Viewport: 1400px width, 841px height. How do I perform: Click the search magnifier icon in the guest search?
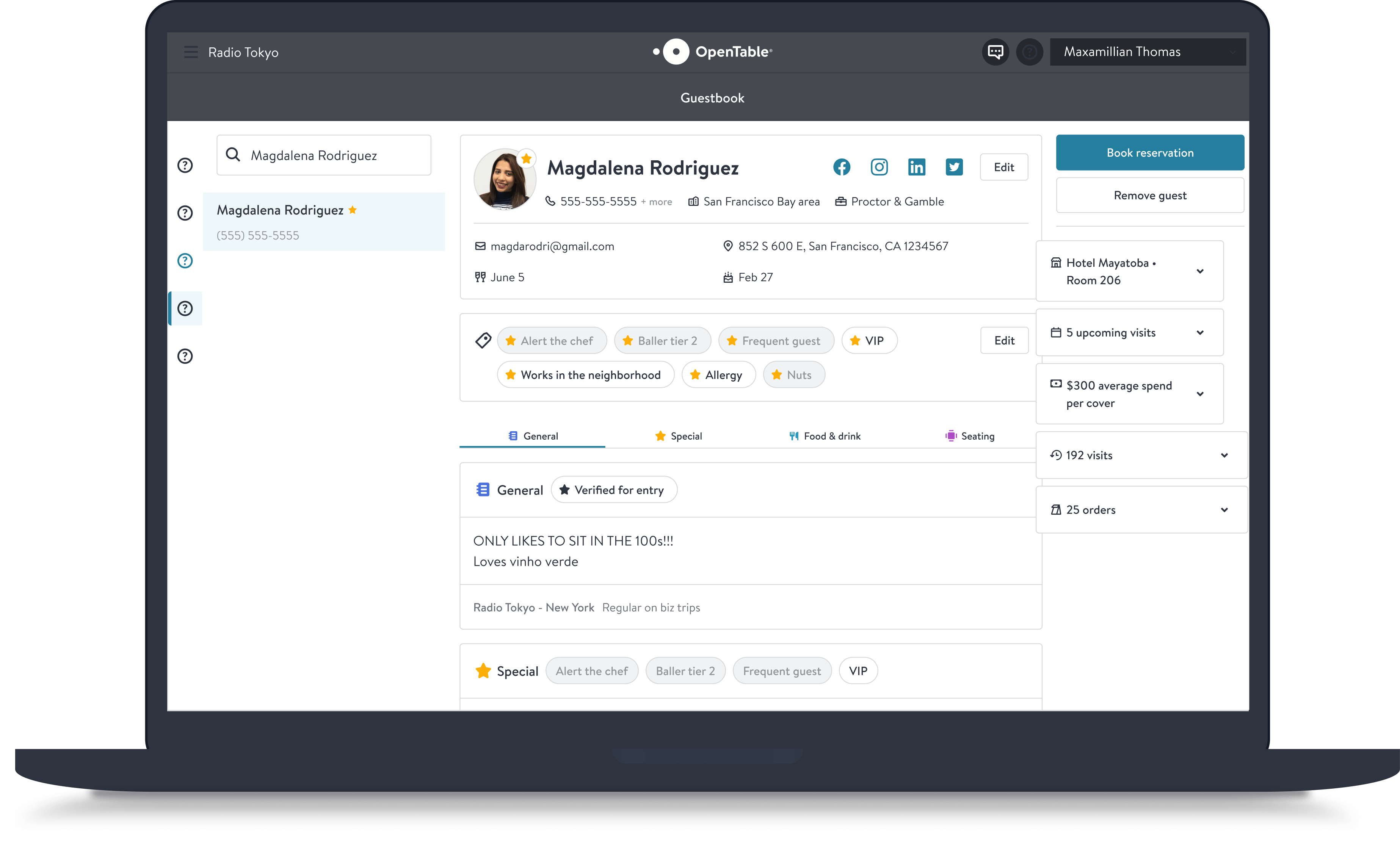point(234,154)
